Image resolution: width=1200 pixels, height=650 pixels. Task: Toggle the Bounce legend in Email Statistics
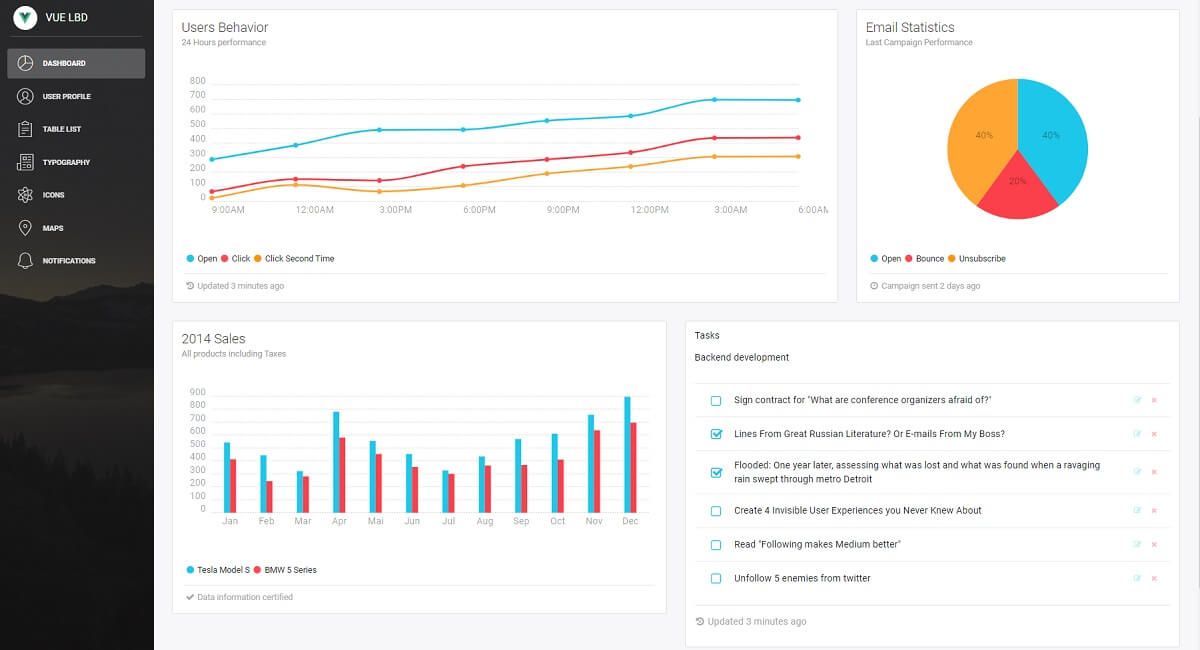tap(925, 258)
